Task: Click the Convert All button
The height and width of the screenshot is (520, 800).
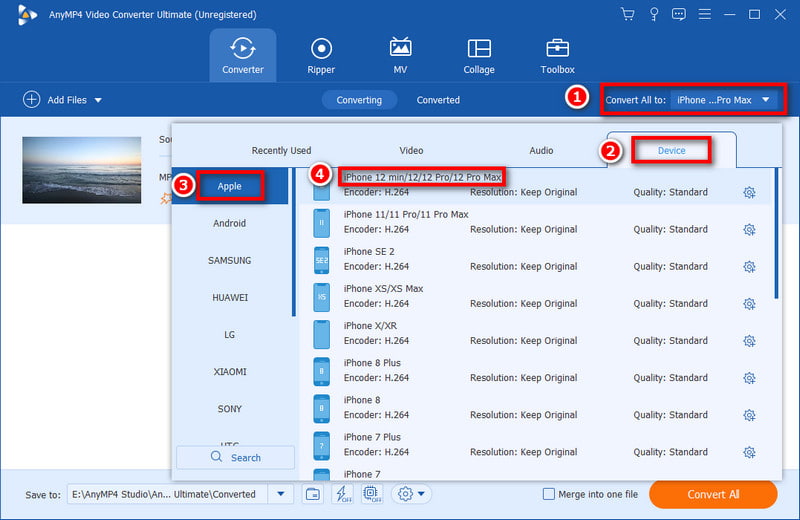Action: [713, 494]
